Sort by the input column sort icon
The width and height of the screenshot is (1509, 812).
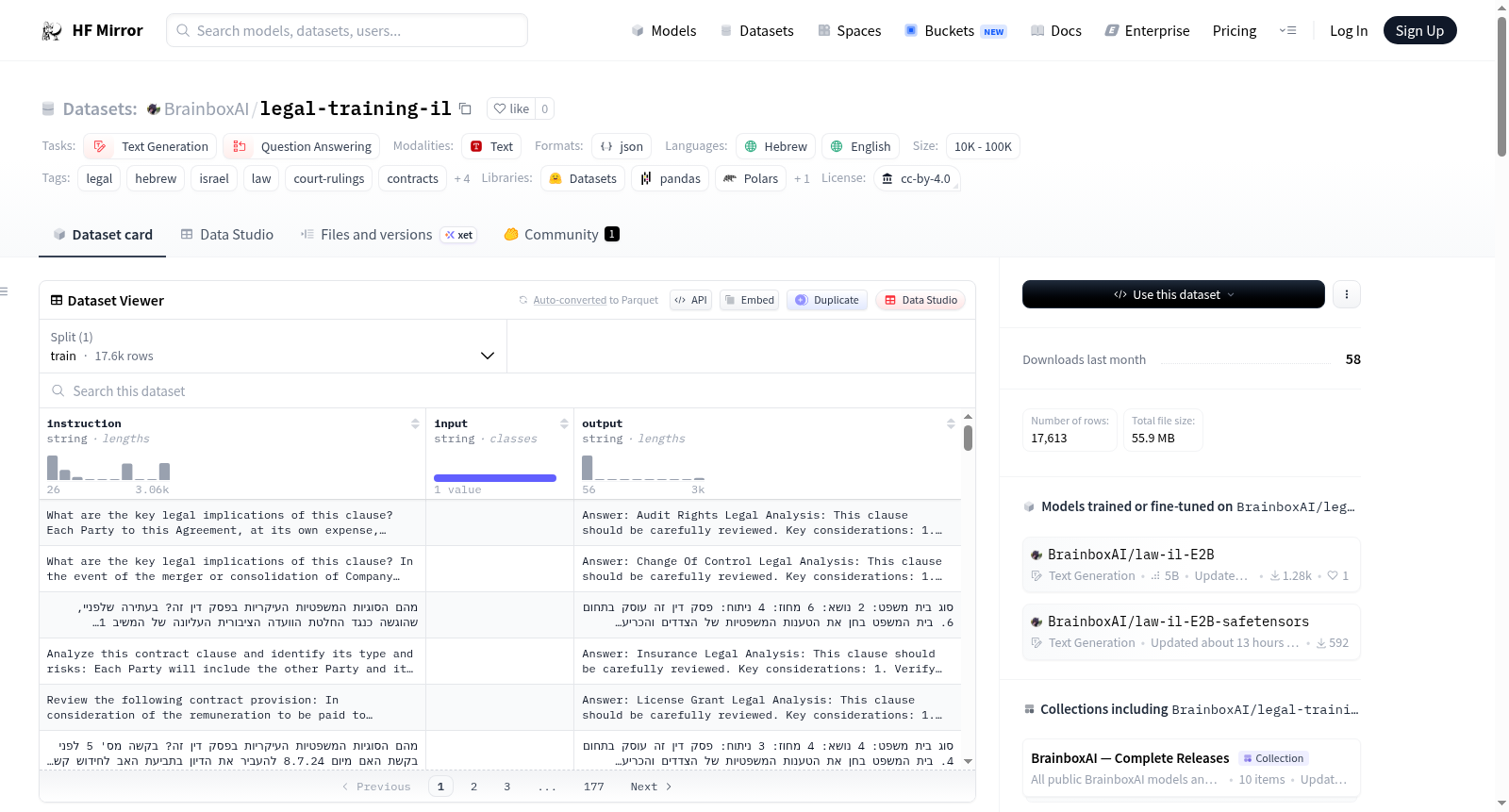[x=564, y=423]
